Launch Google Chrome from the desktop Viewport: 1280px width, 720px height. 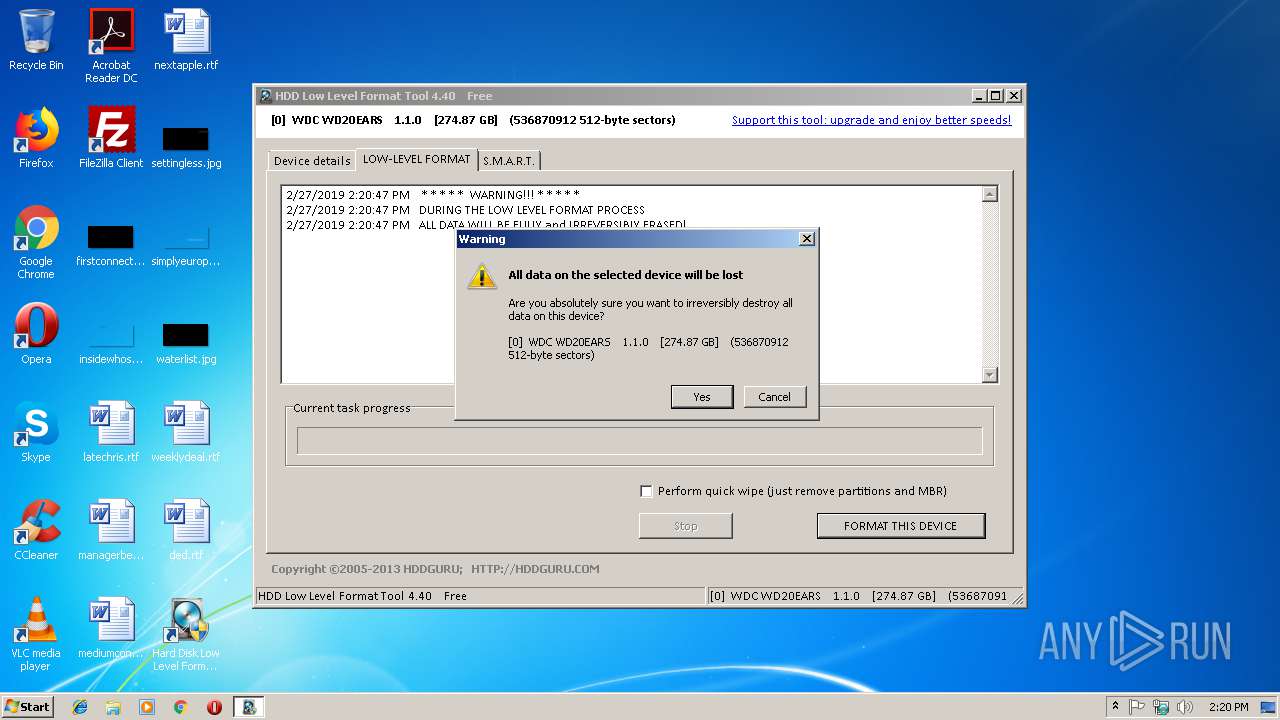tap(36, 242)
